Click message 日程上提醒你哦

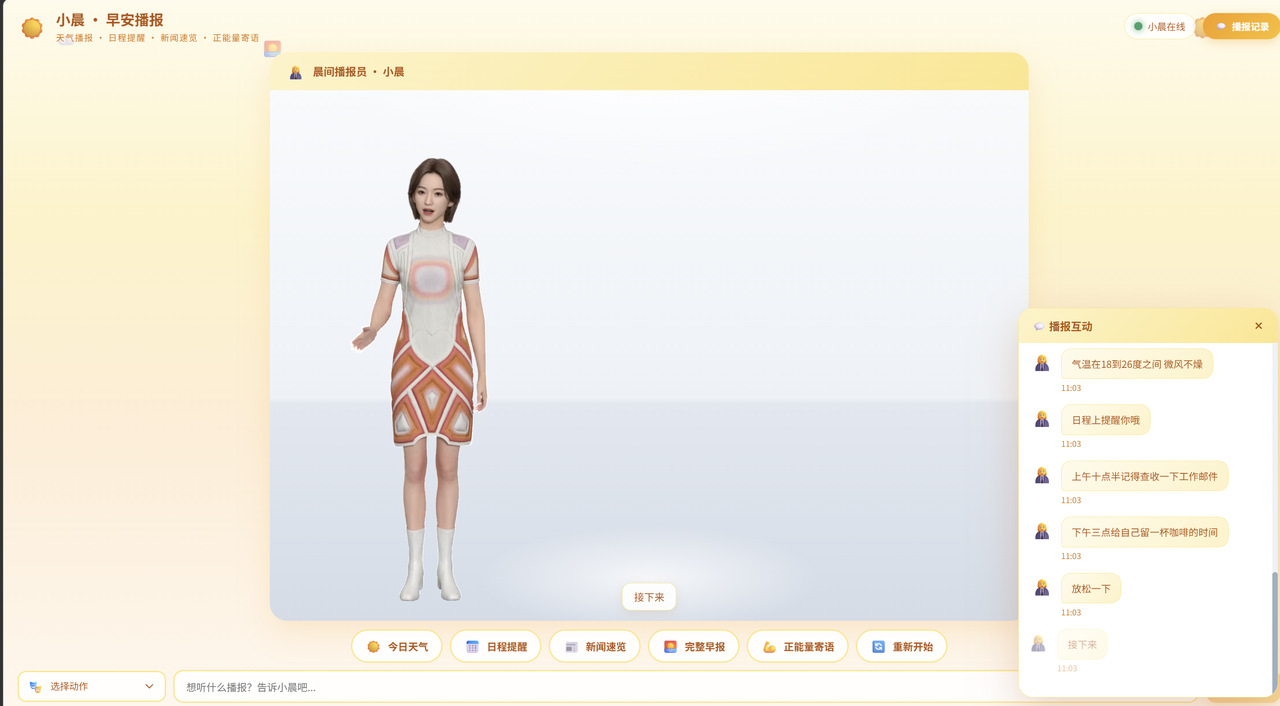tap(1106, 420)
